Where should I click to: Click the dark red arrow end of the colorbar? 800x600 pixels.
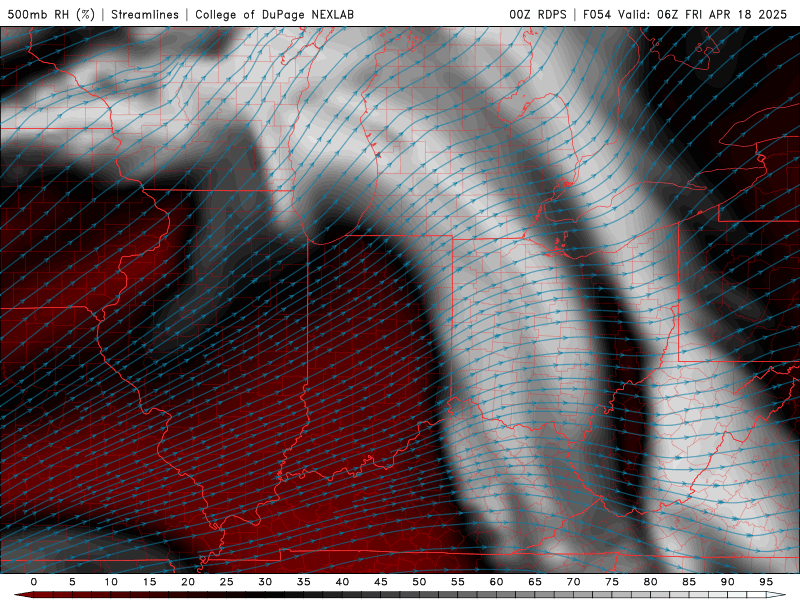tap(23, 595)
